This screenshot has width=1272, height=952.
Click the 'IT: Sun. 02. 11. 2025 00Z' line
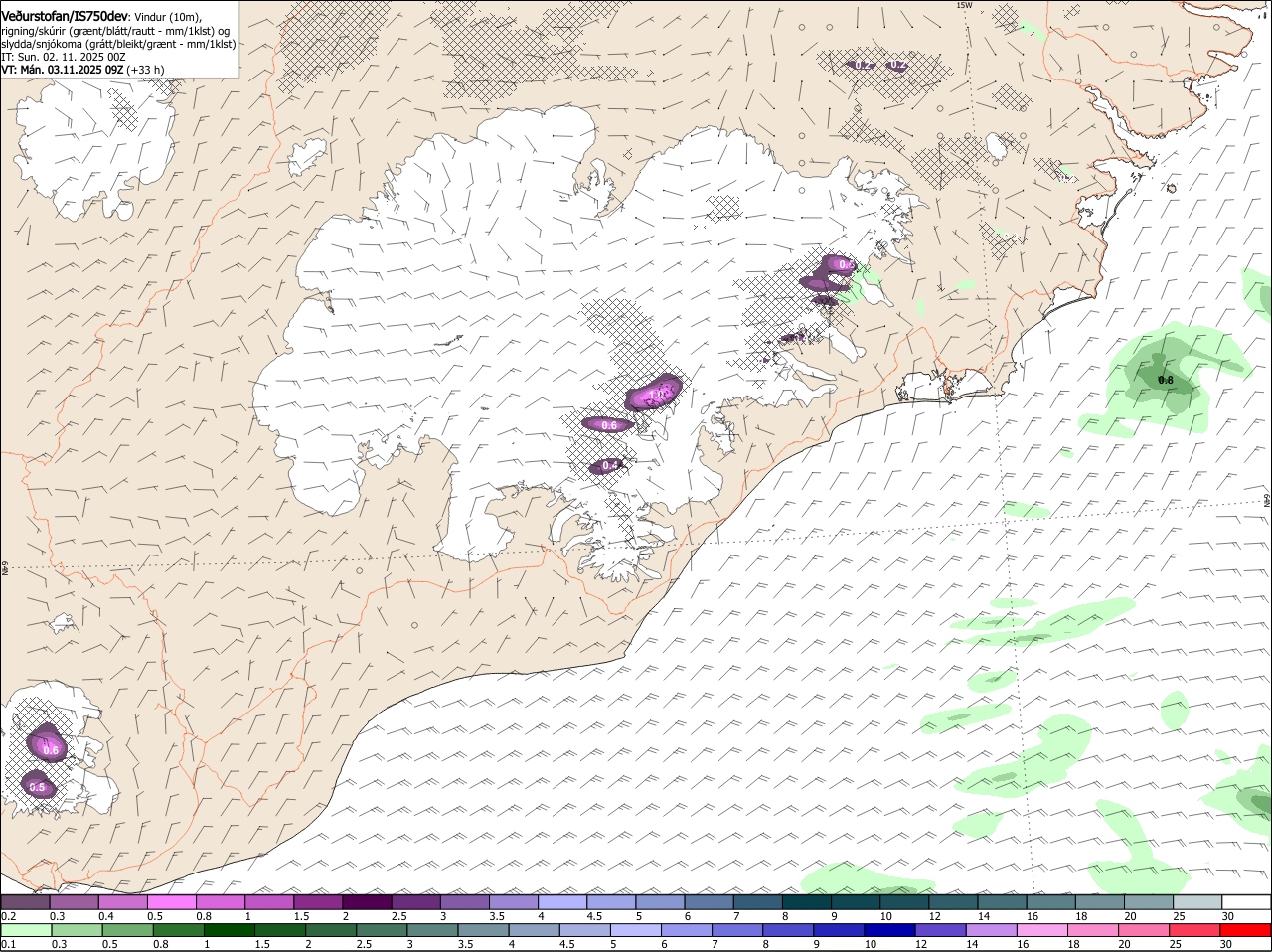(x=63, y=57)
